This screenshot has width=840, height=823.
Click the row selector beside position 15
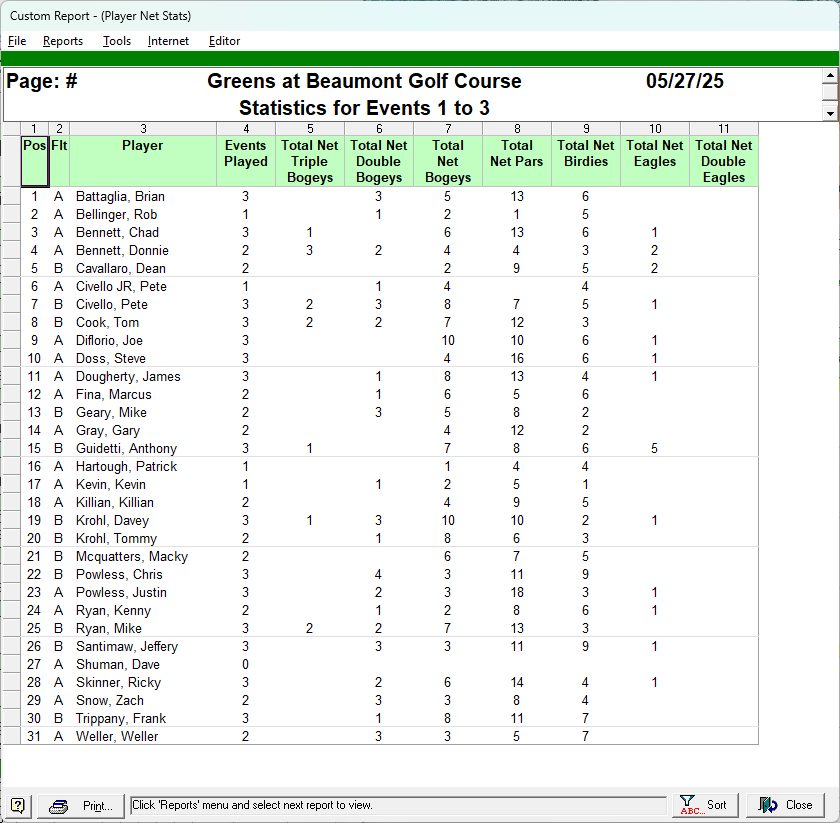[x=10, y=449]
